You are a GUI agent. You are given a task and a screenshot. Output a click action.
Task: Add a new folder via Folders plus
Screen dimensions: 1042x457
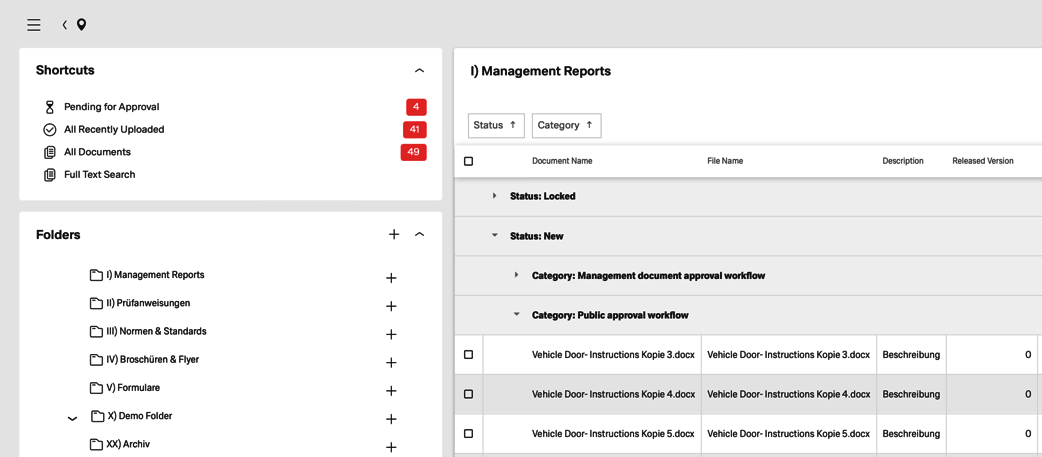click(x=394, y=234)
